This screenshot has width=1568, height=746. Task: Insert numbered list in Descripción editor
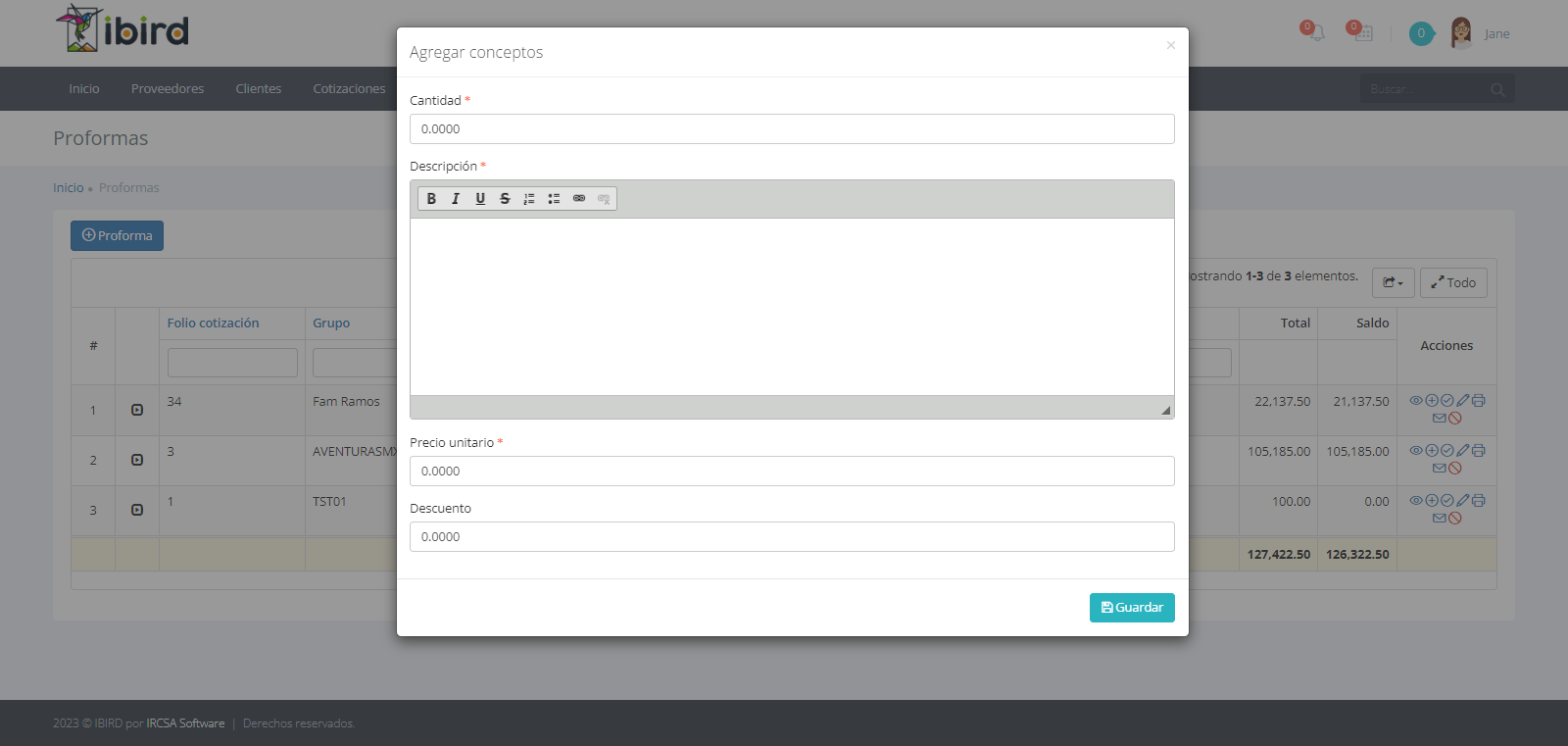pos(529,198)
